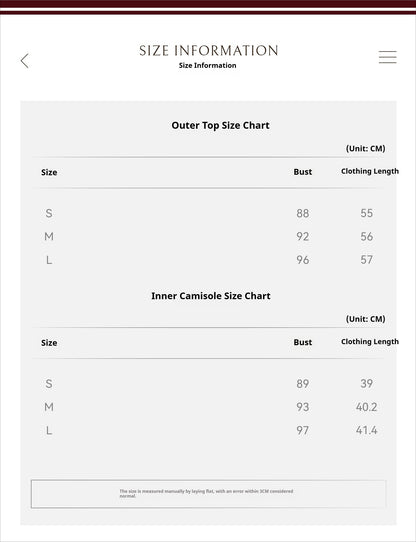The image size is (416, 542).
Task: Click the Clothing Length header in the outer top chart
Action: [370, 171]
